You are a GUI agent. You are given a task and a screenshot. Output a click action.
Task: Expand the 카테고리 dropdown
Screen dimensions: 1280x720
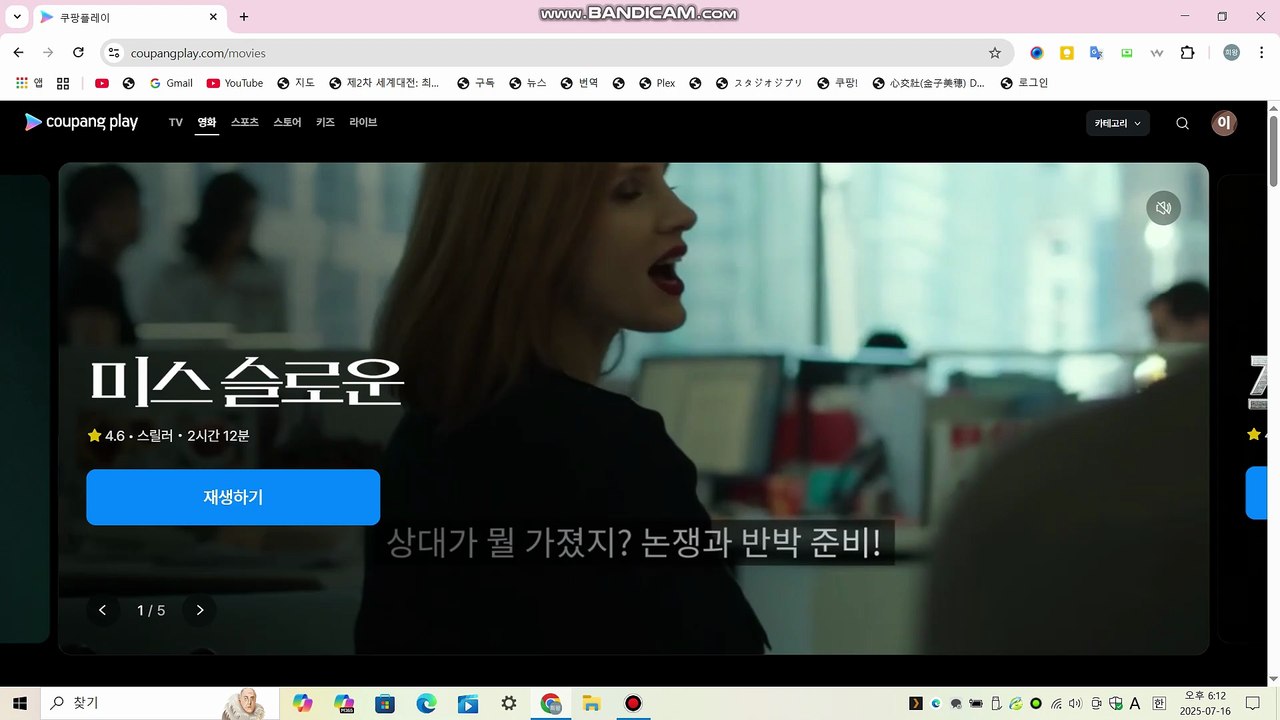[1118, 123]
